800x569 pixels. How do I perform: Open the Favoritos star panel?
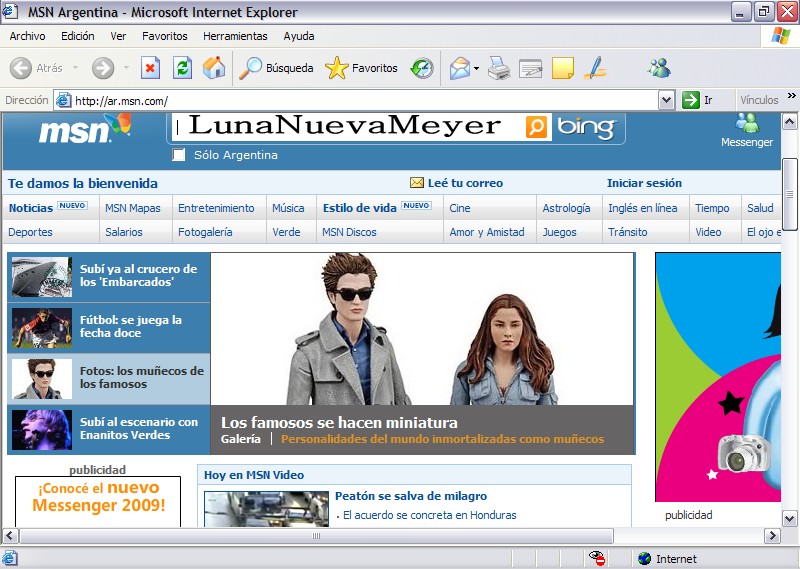click(362, 68)
